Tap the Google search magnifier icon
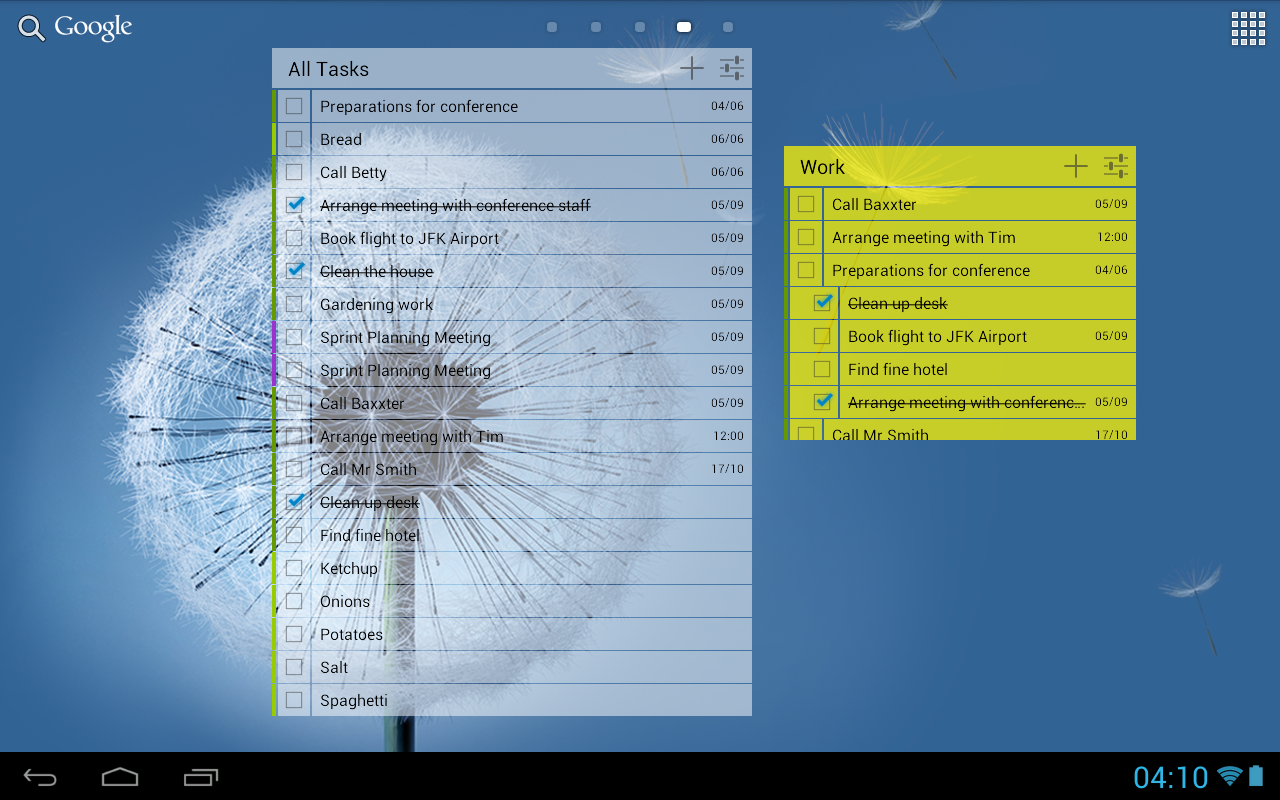This screenshot has height=800, width=1280. click(x=32, y=29)
